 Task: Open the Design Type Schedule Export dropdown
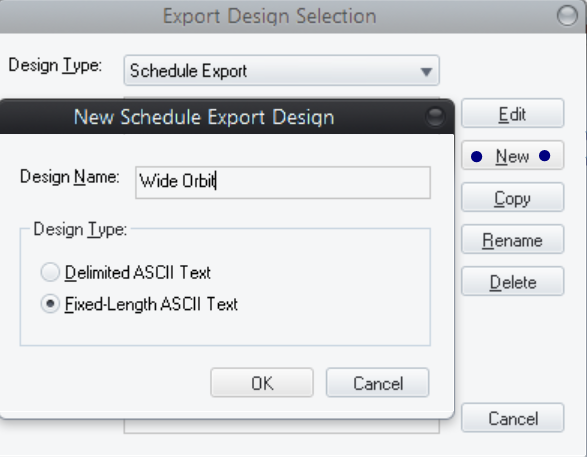282,71
